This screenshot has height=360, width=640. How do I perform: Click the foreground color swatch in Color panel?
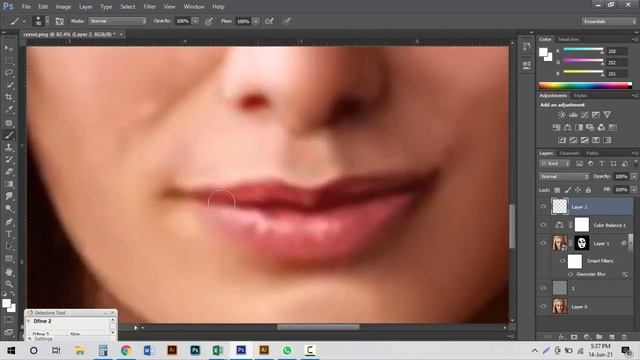pyautogui.click(x=543, y=52)
